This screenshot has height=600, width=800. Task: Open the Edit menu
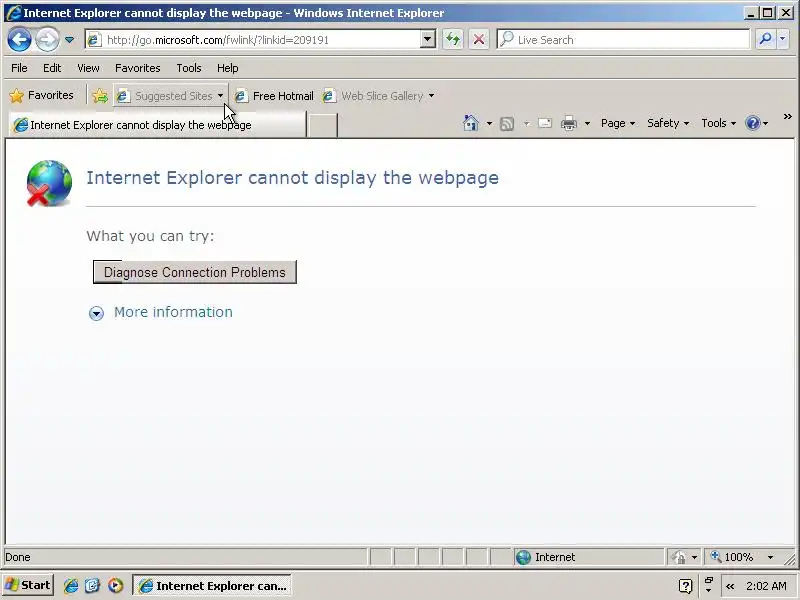click(x=52, y=68)
